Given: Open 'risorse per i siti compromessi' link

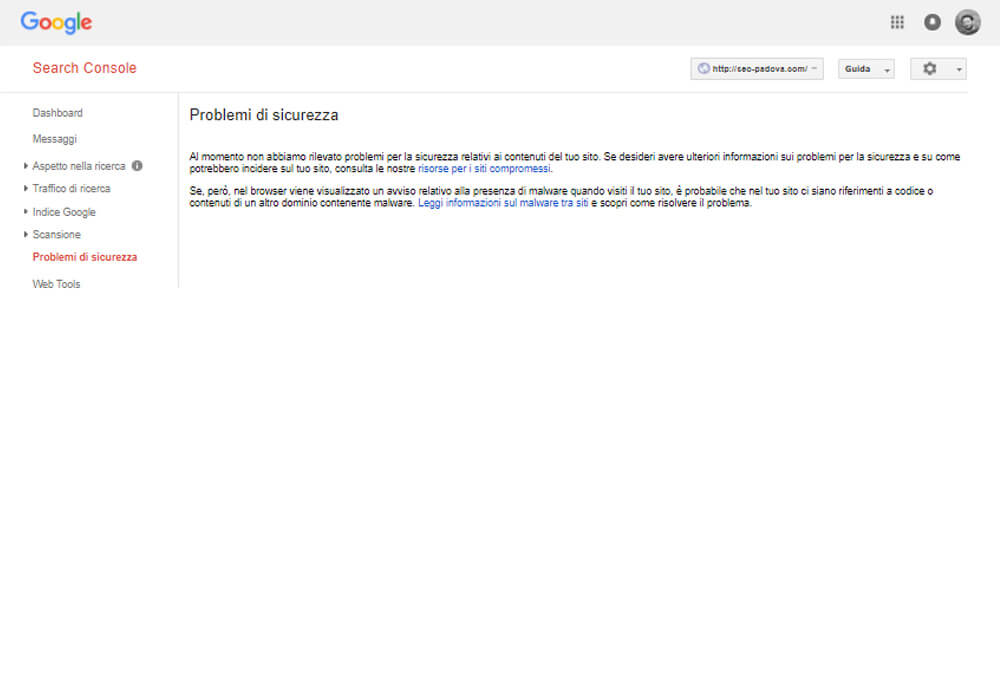Looking at the screenshot, I should pyautogui.click(x=483, y=168).
